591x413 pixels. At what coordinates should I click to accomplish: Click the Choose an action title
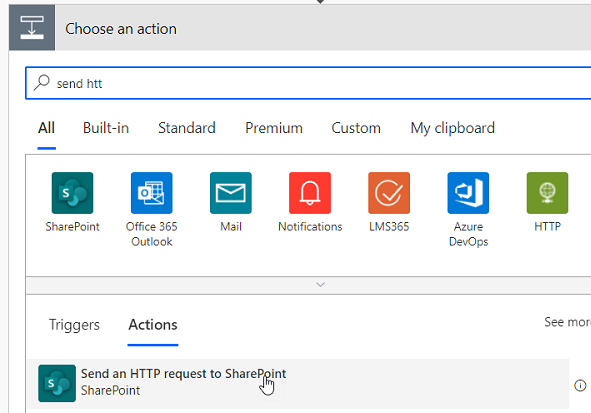point(121,29)
